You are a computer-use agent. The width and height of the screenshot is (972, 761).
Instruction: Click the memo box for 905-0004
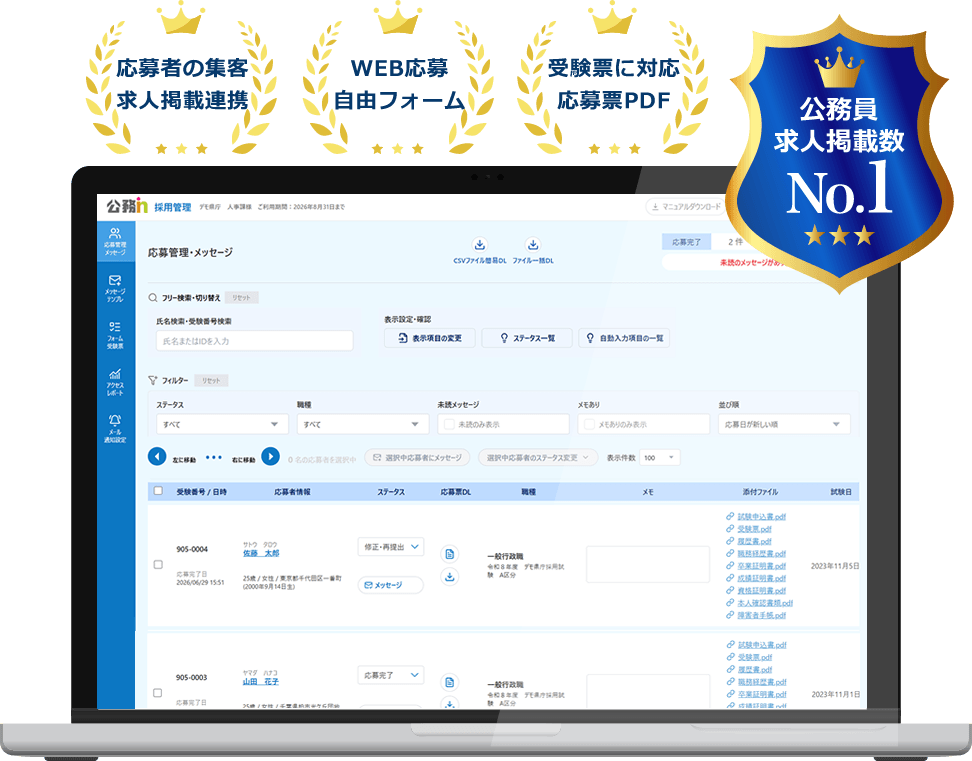click(x=648, y=564)
